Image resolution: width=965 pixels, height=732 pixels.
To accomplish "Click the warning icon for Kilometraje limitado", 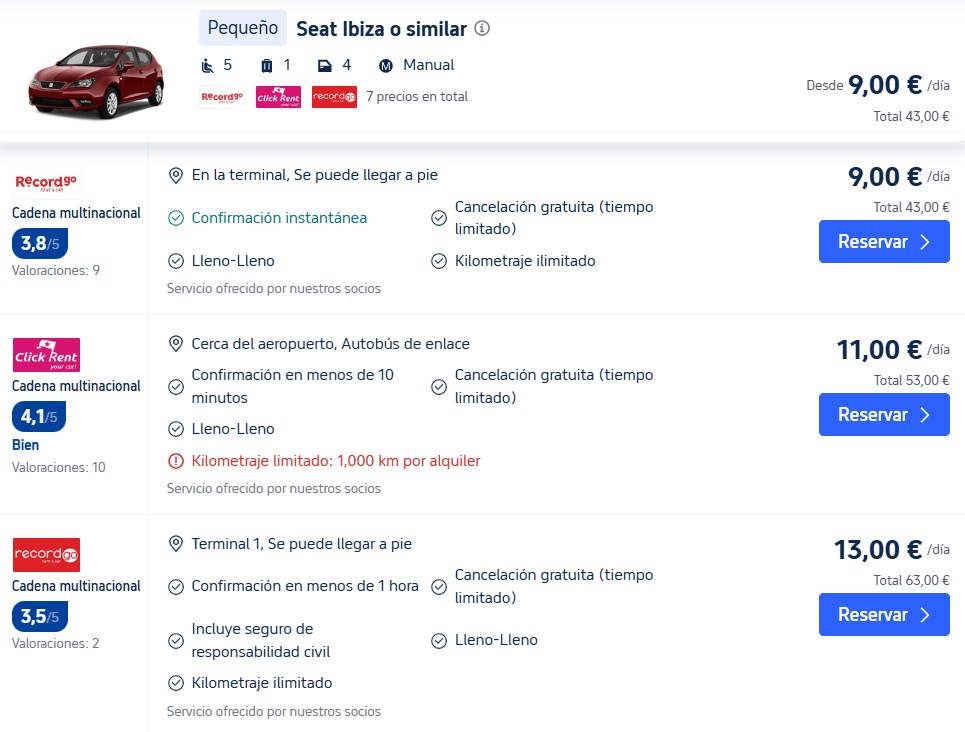I will click(x=176, y=460).
